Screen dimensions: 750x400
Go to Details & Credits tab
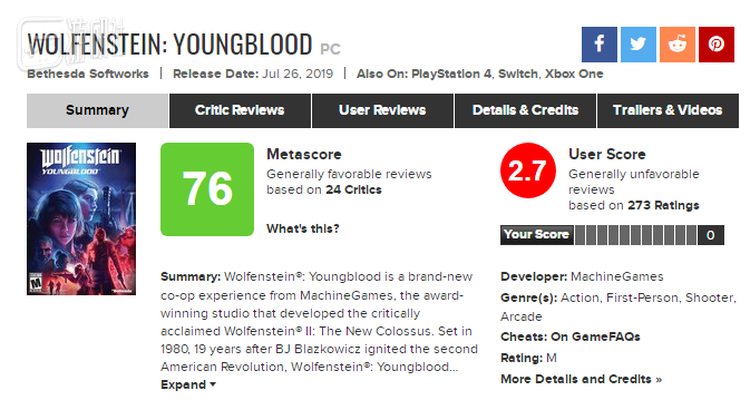(525, 110)
